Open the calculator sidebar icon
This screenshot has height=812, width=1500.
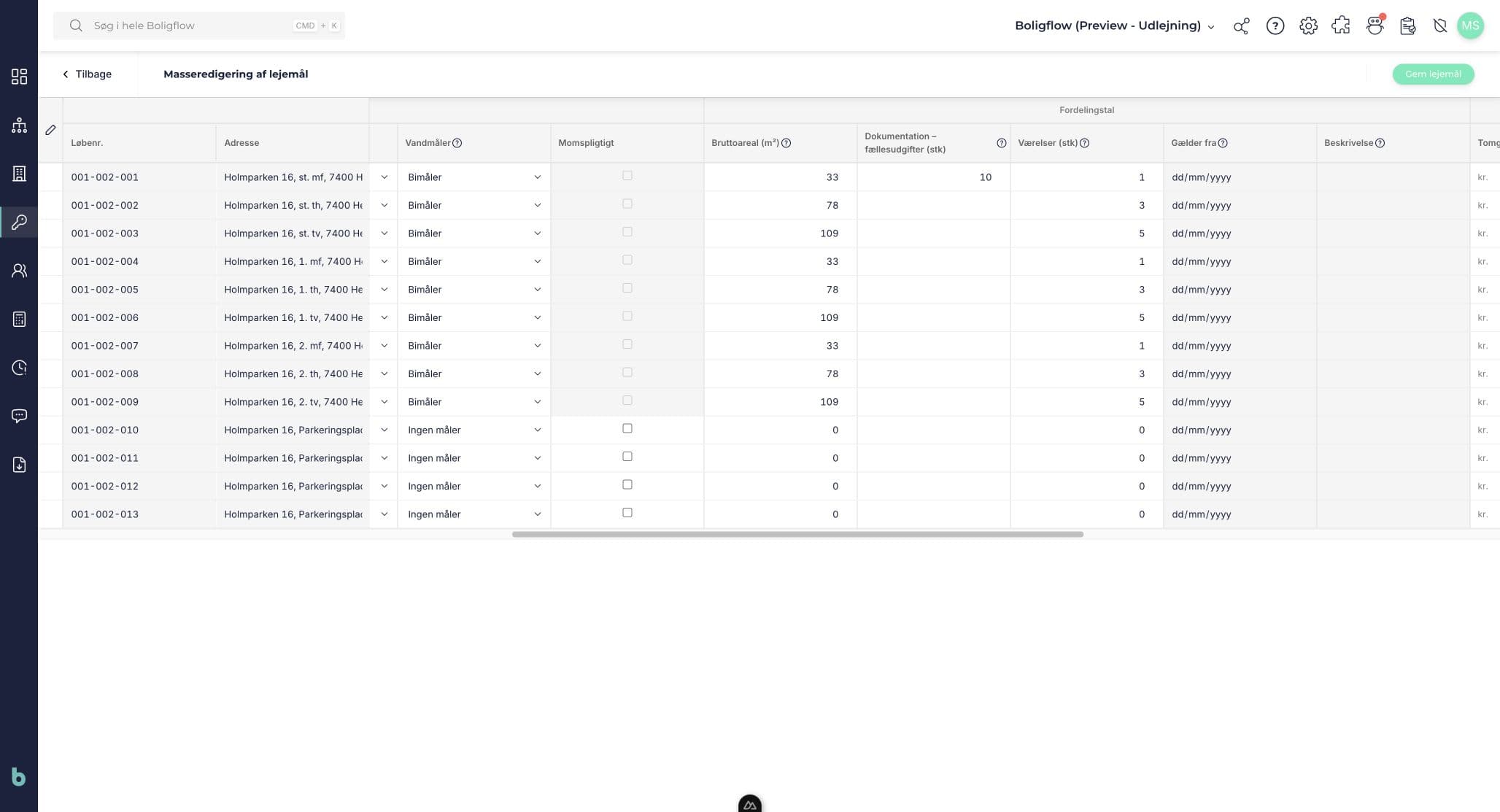(x=19, y=319)
